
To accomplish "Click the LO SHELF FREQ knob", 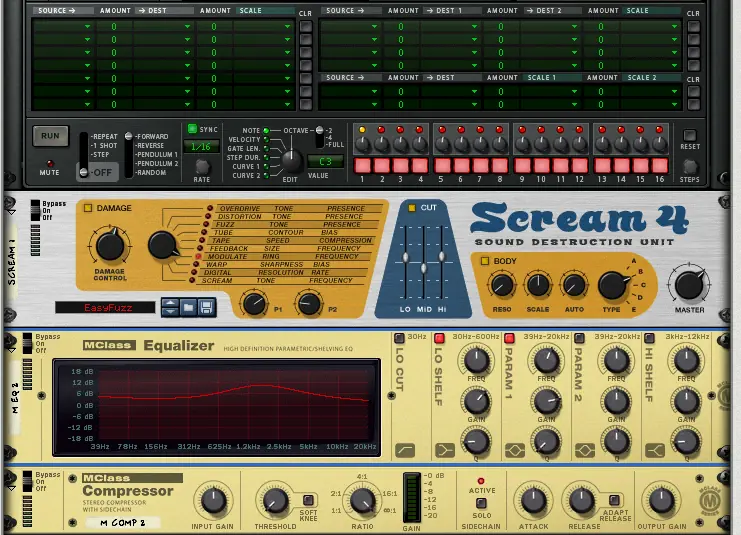I will [476, 361].
